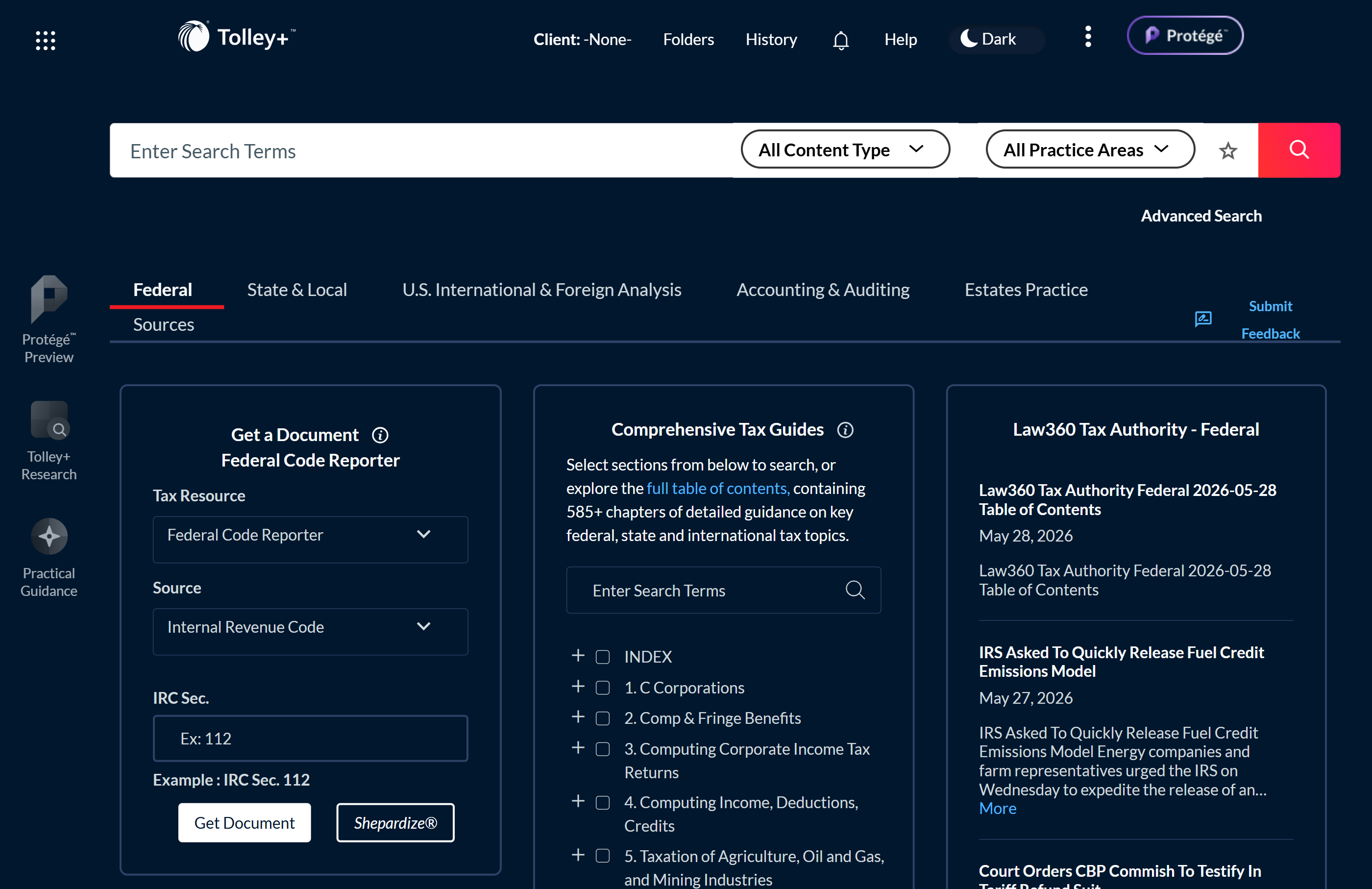Open the more options kebab menu
This screenshot has height=889, width=1372.
[1088, 37]
